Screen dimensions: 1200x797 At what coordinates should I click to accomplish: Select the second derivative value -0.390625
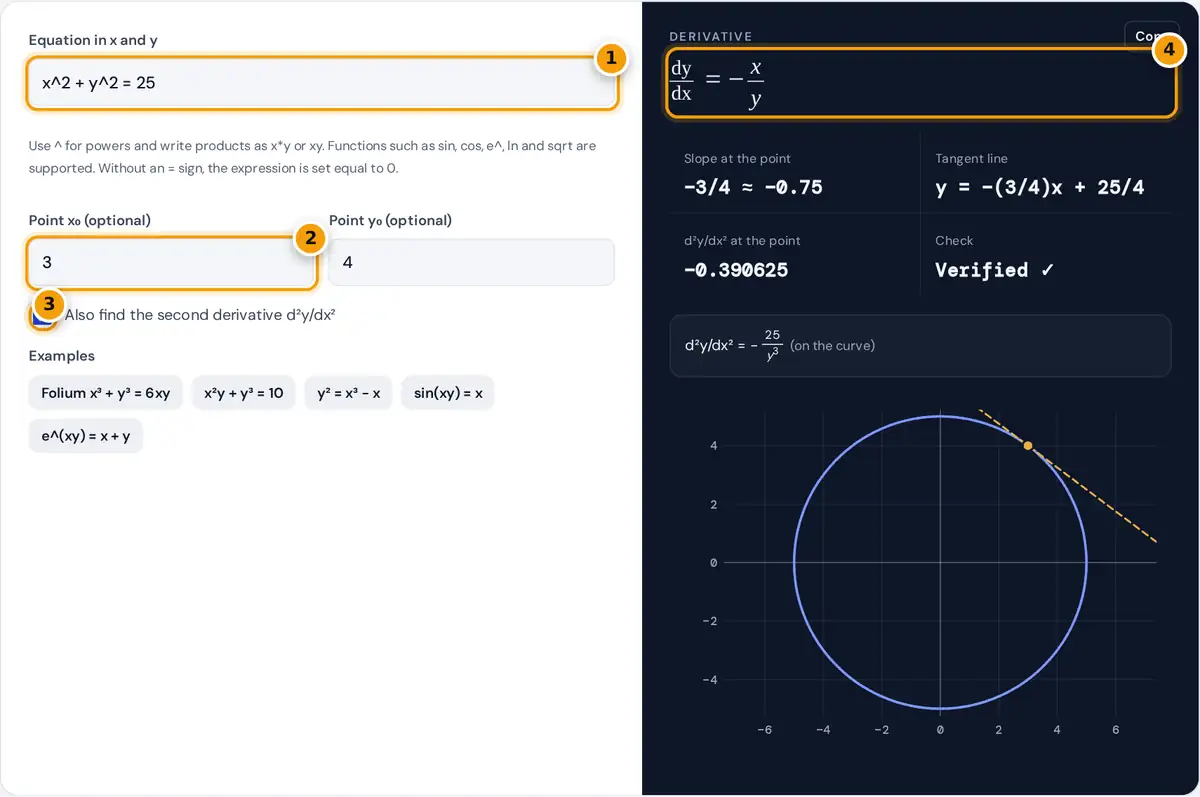click(x=736, y=270)
